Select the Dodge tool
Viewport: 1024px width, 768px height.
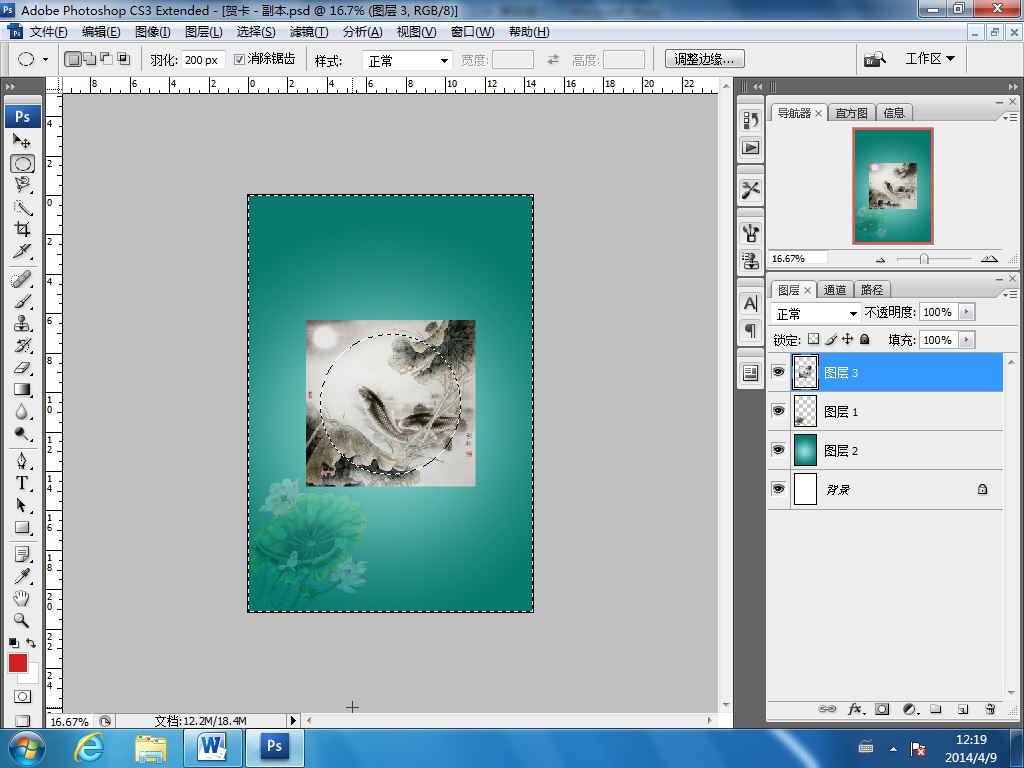22,434
